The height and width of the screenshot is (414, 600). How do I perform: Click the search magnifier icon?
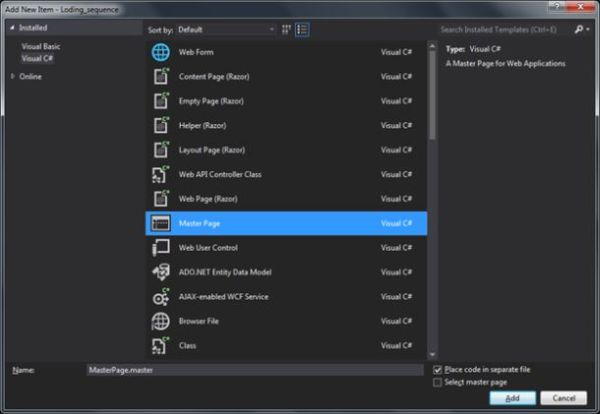click(579, 29)
